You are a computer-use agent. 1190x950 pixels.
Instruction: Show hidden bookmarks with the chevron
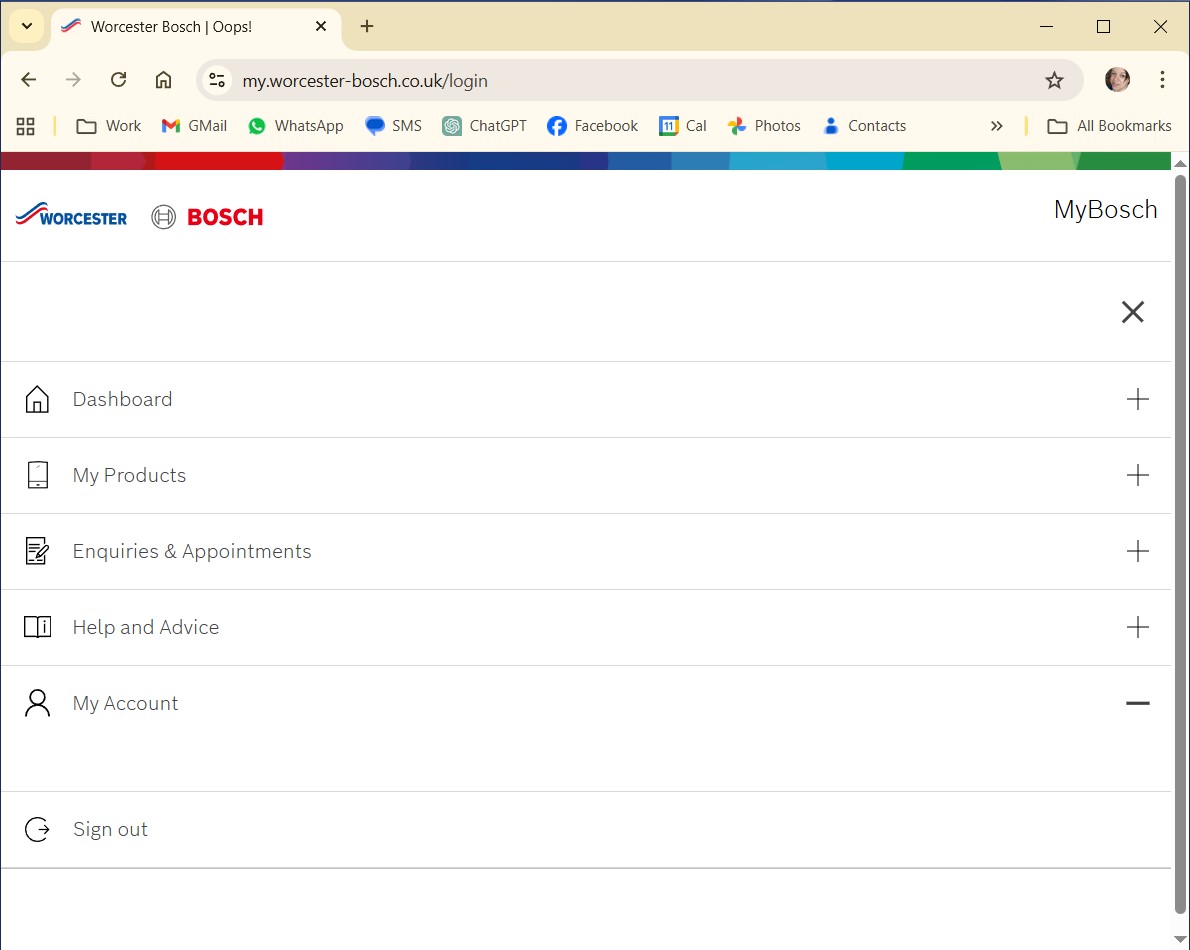(996, 126)
